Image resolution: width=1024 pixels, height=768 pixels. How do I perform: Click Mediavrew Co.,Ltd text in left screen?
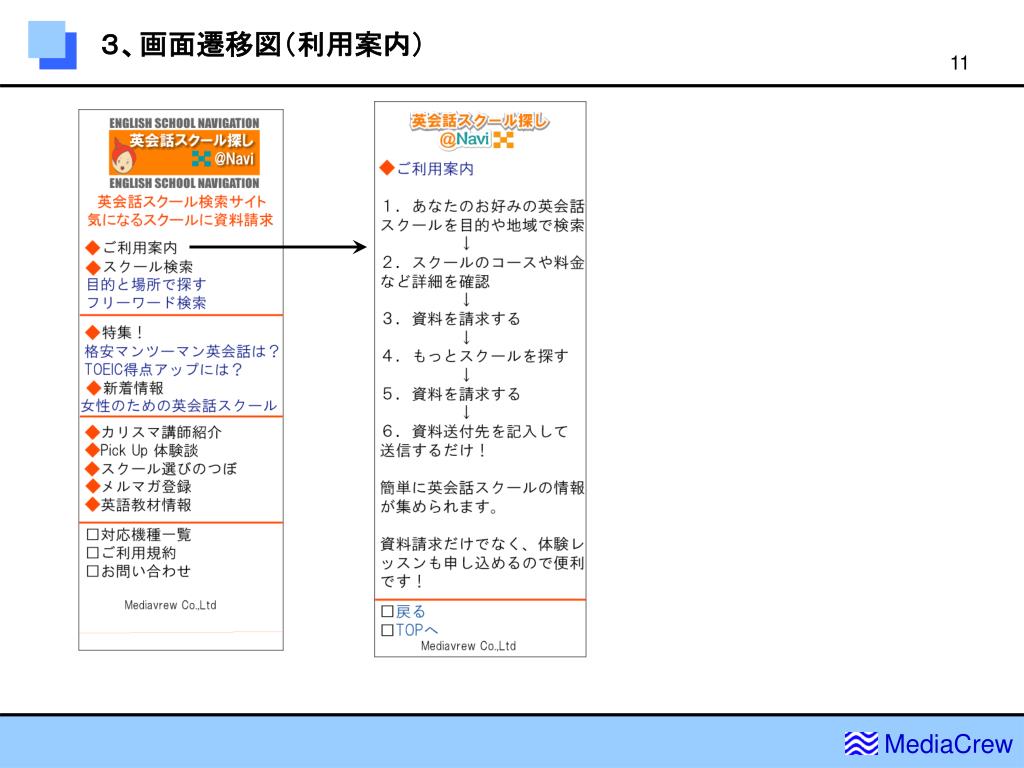pyautogui.click(x=170, y=605)
